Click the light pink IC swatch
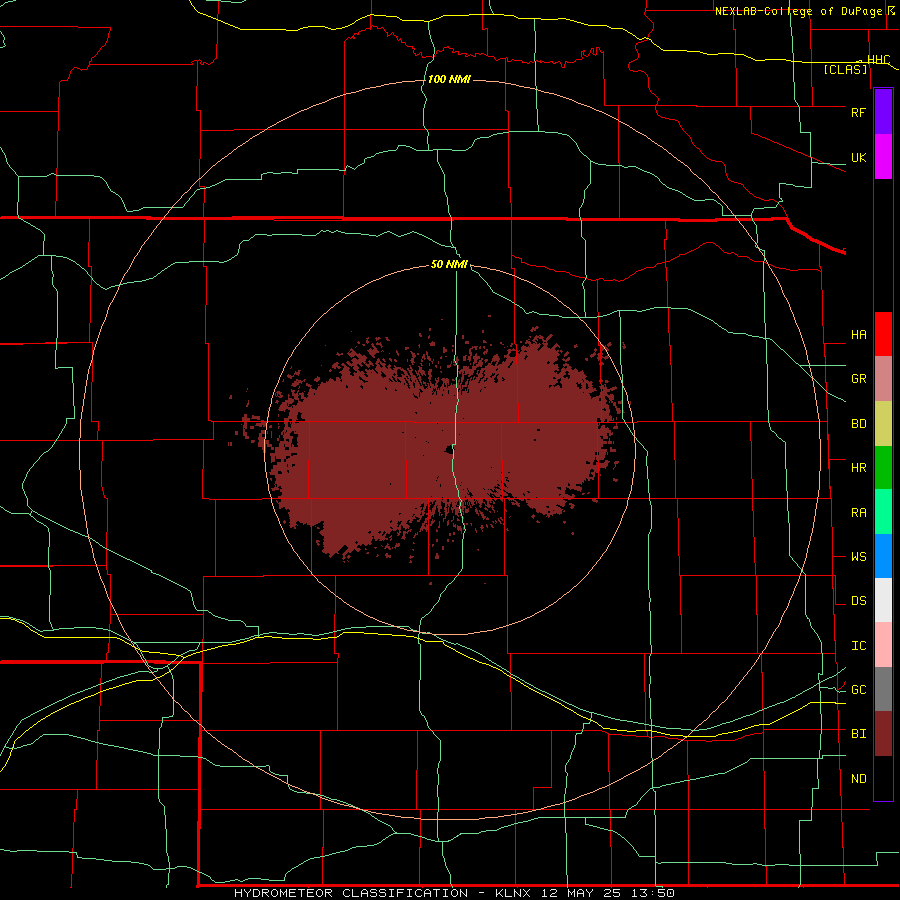 883,645
